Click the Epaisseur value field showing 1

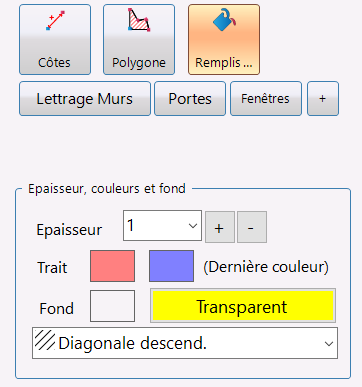click(153, 225)
